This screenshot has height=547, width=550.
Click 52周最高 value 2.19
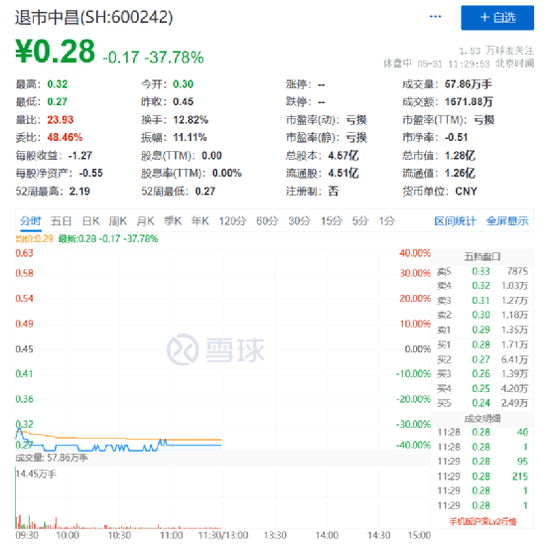tap(80, 191)
